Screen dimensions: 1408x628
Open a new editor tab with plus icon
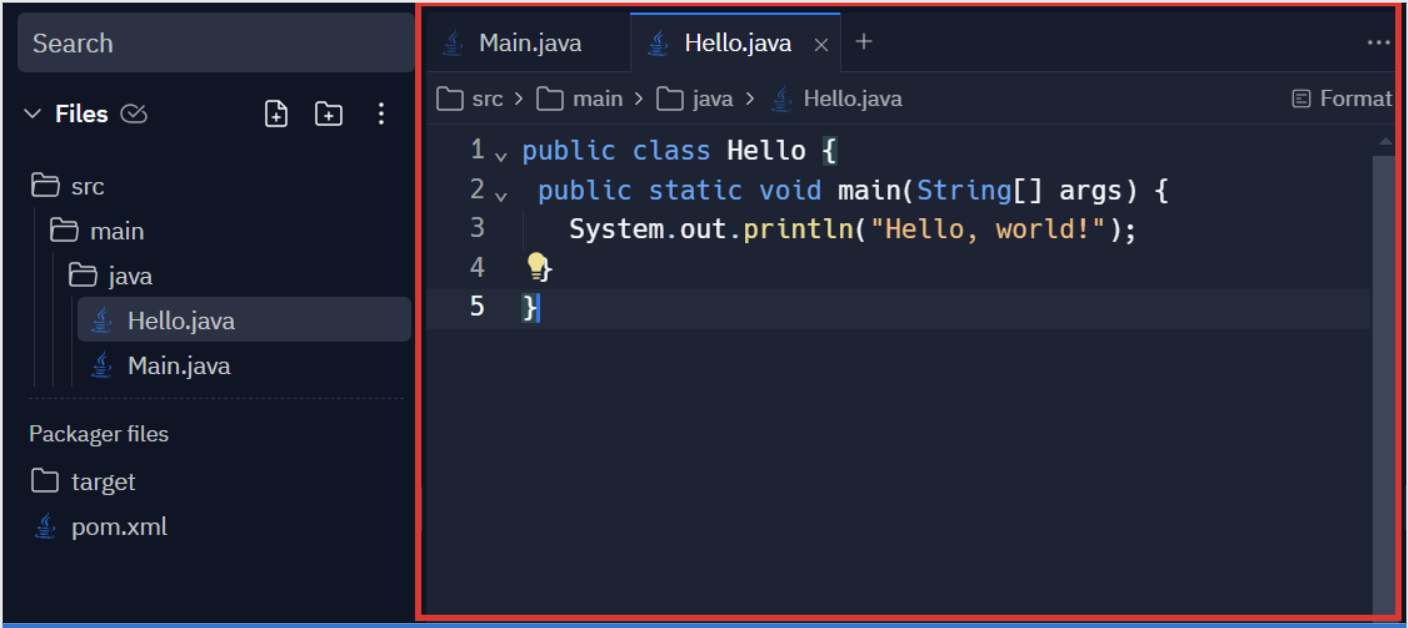(863, 42)
